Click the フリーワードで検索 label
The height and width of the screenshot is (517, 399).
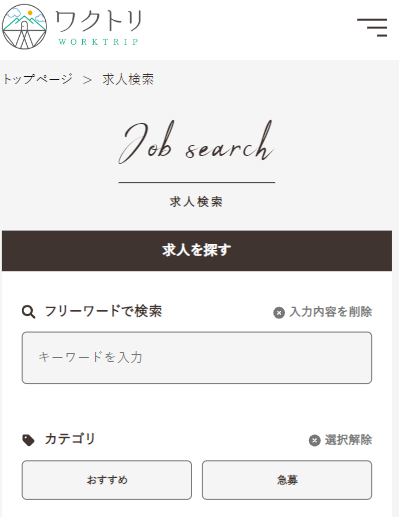(x=103, y=311)
